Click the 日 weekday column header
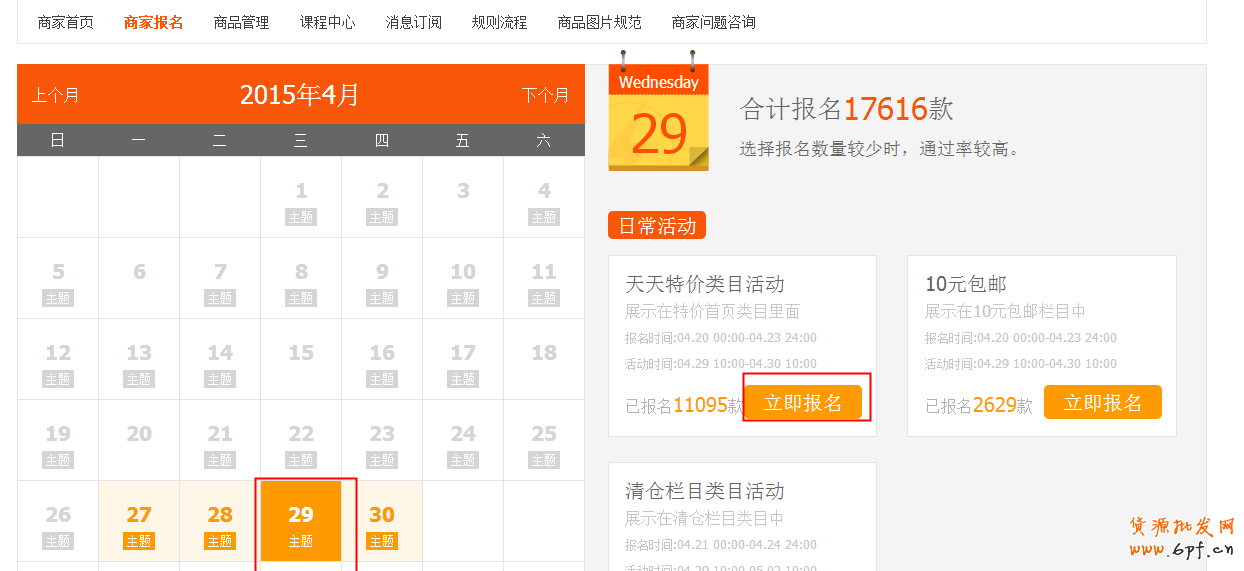 pyautogui.click(x=58, y=140)
